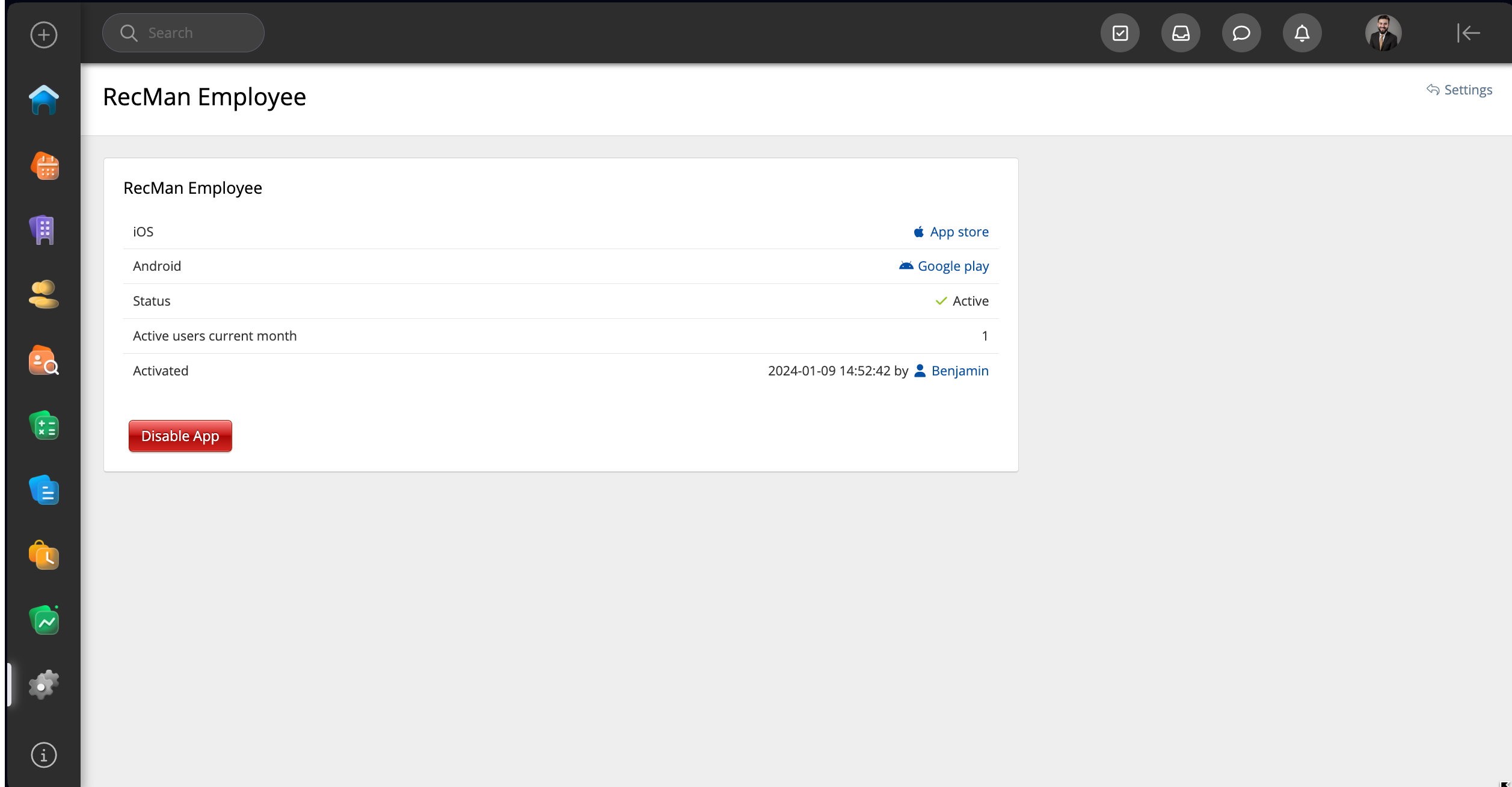The height and width of the screenshot is (787, 1512).
Task: Open the purple building companies icon
Action: [x=42, y=230]
